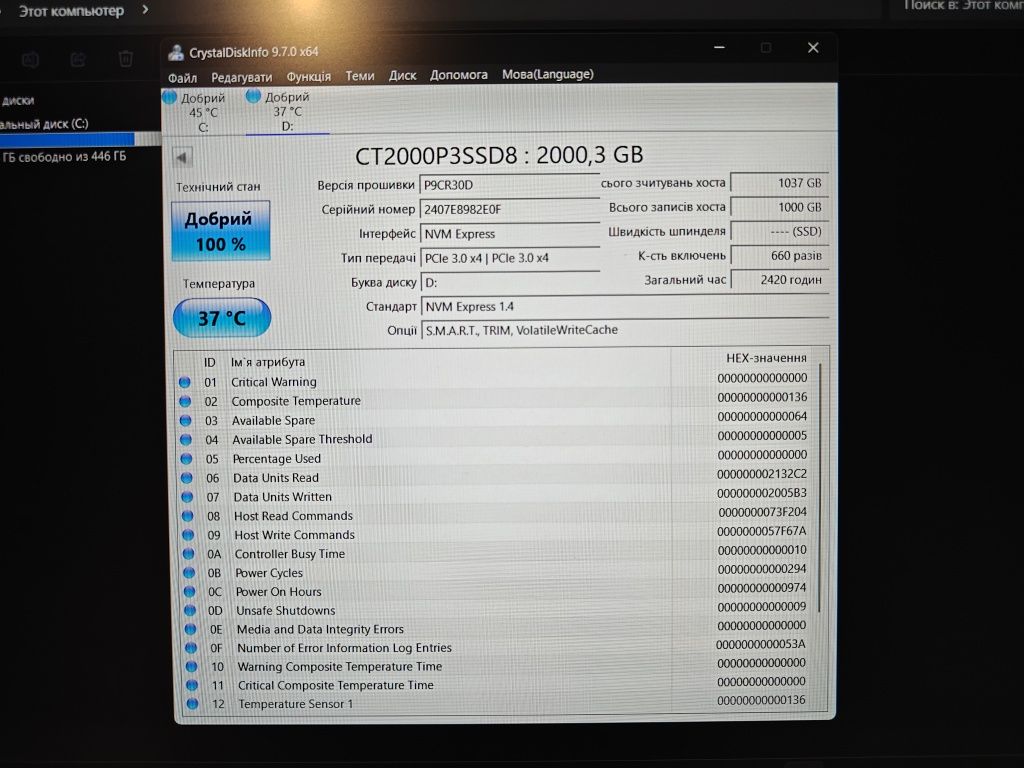Viewport: 1024px width, 768px height.
Task: Open the Теми menu
Action: (x=360, y=76)
